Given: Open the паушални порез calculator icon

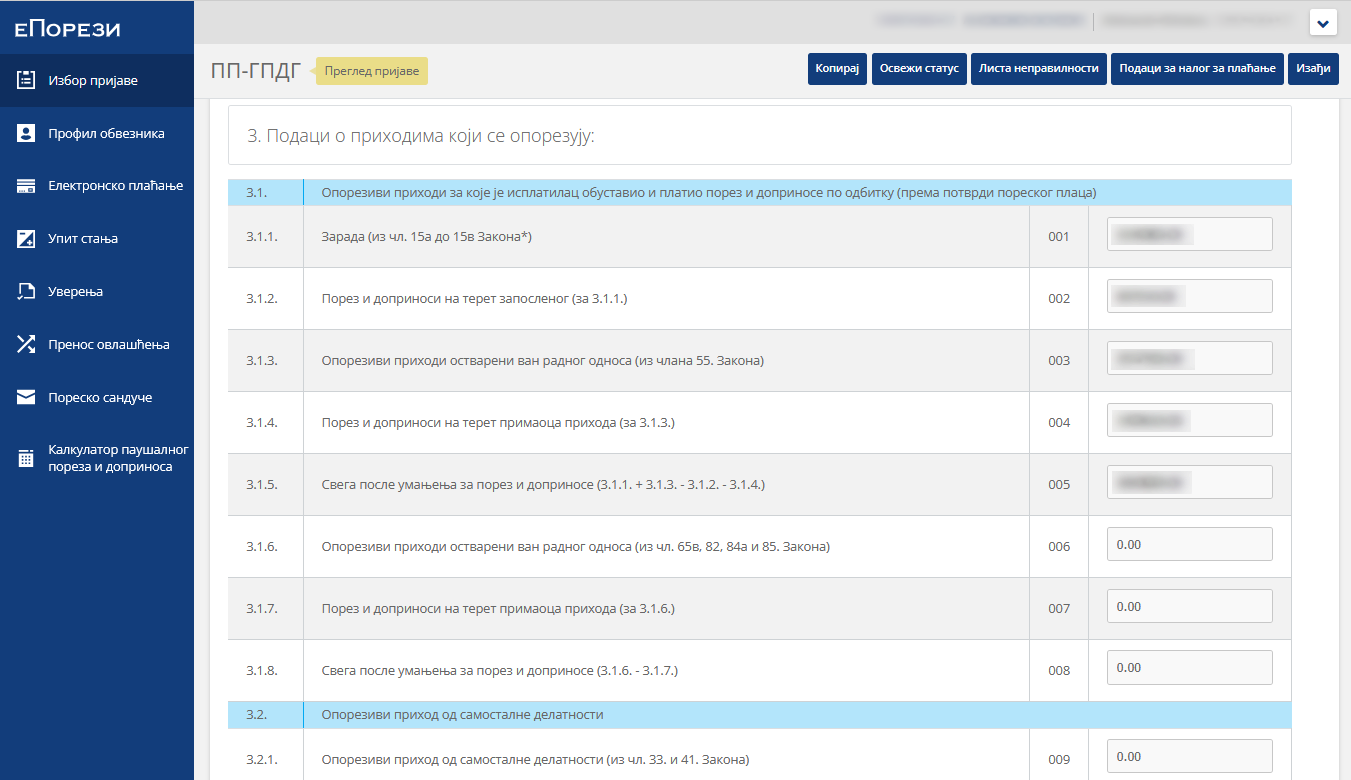Looking at the screenshot, I should [27, 459].
